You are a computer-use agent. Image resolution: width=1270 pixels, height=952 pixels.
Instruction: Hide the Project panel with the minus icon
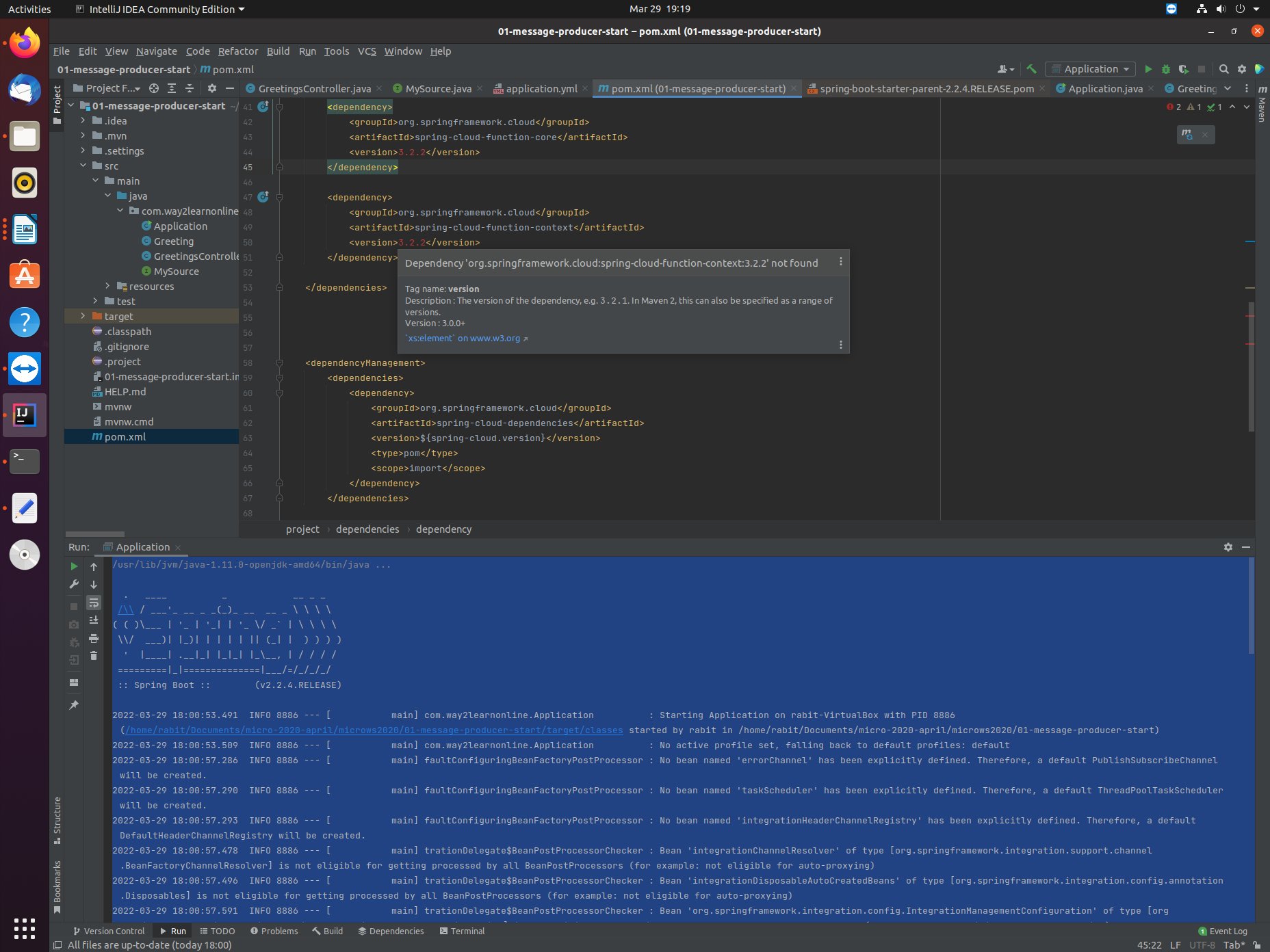(230, 88)
